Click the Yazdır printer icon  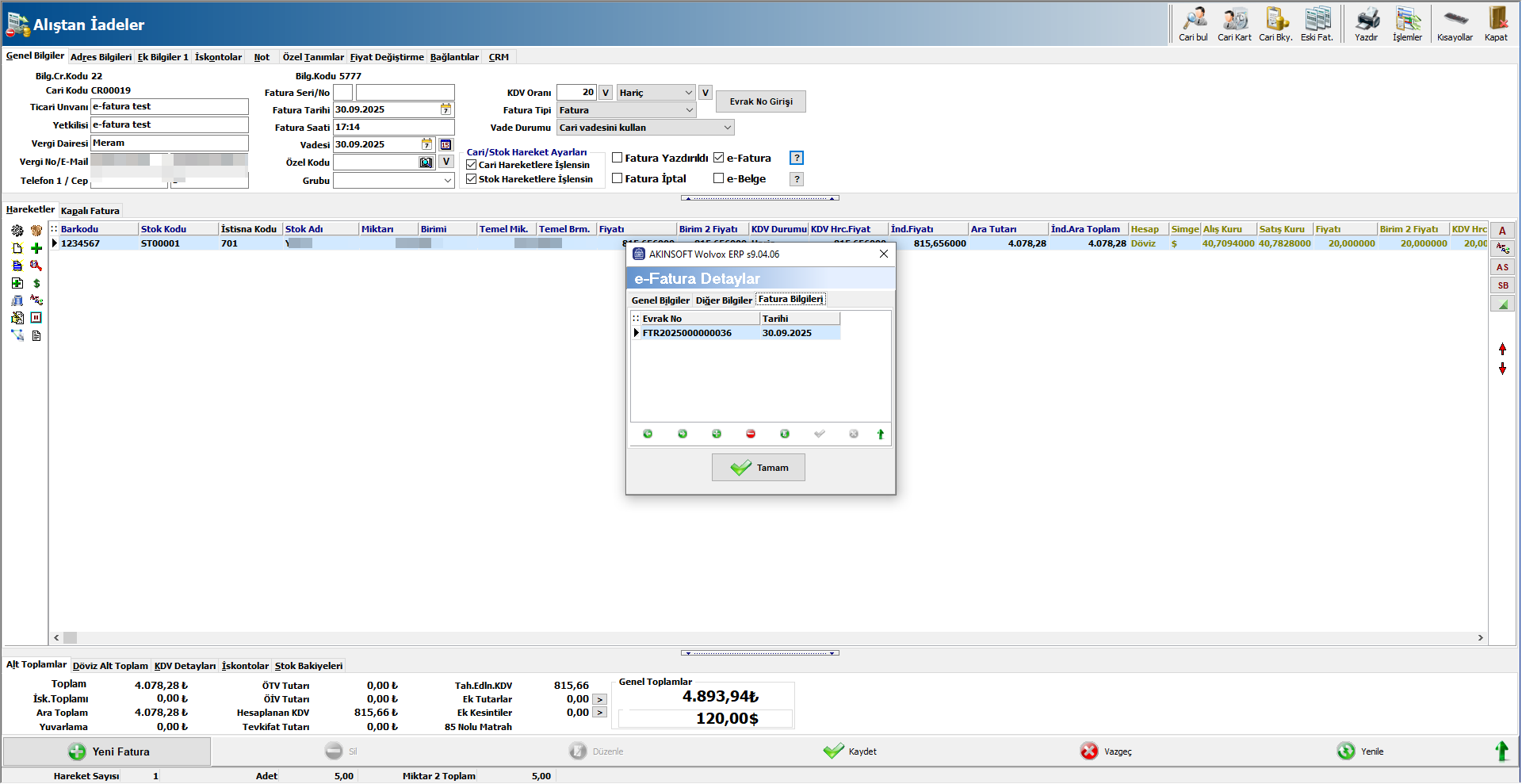click(x=1366, y=24)
